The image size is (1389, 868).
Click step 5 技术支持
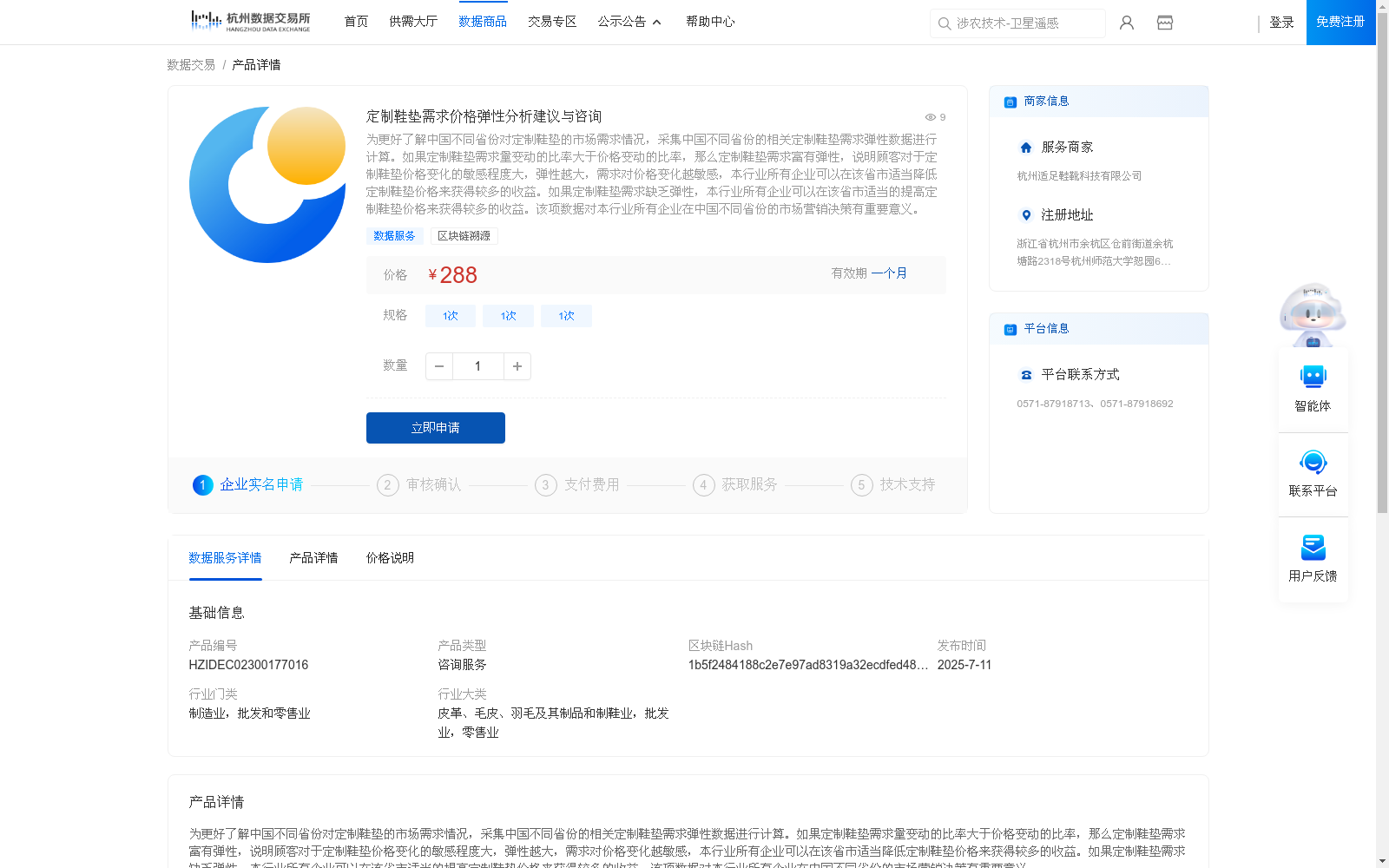click(893, 484)
